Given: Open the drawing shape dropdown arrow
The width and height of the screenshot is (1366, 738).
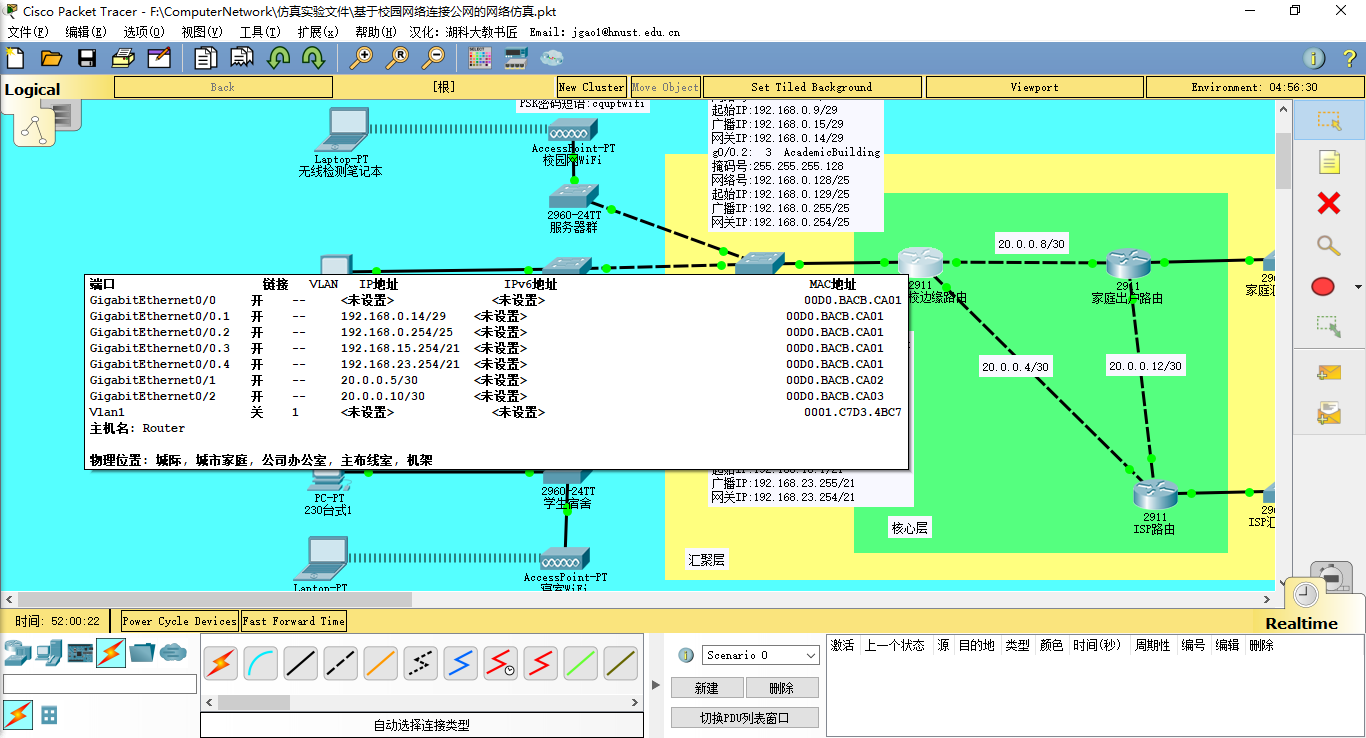Looking at the screenshot, I should coord(1358,288).
